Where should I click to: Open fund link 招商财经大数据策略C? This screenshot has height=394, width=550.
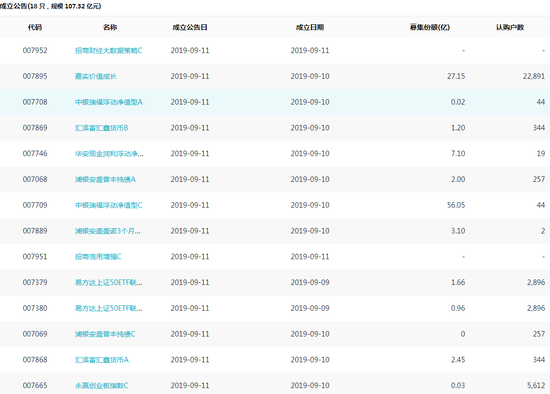[x=108, y=51]
